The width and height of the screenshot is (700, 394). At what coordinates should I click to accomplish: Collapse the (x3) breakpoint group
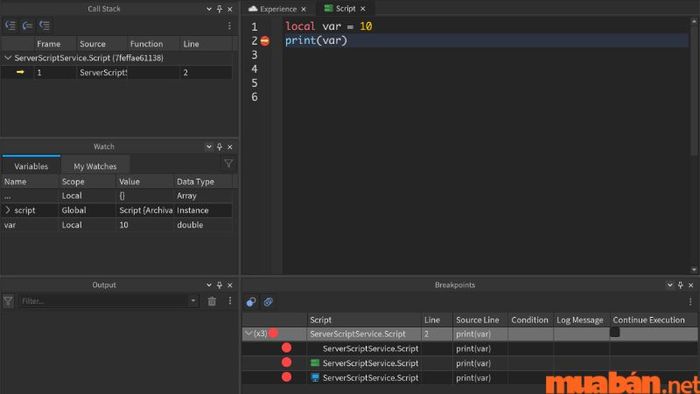[249, 333]
